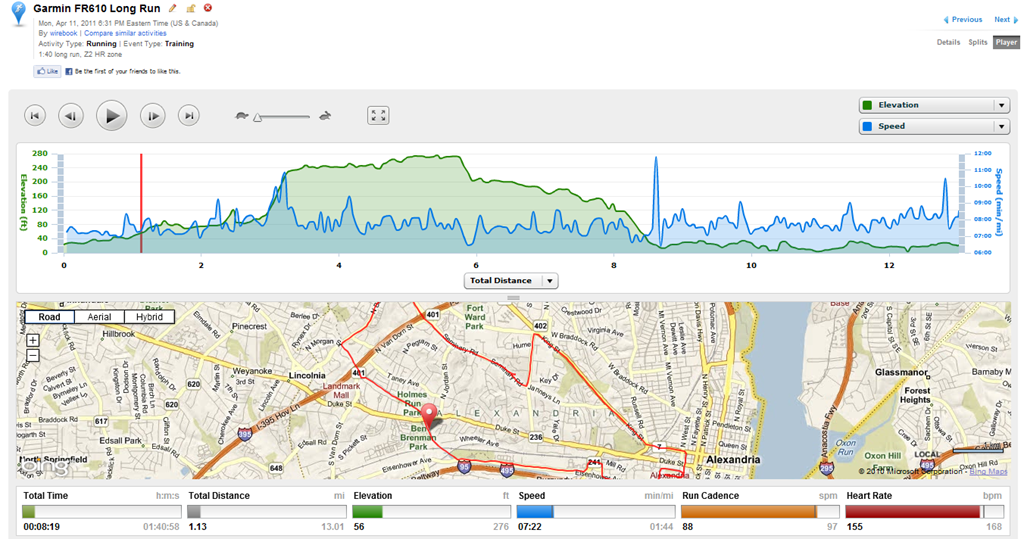Click the blue running activity pin icon
Image resolution: width=1024 pixels, height=539 pixels.
20,14
